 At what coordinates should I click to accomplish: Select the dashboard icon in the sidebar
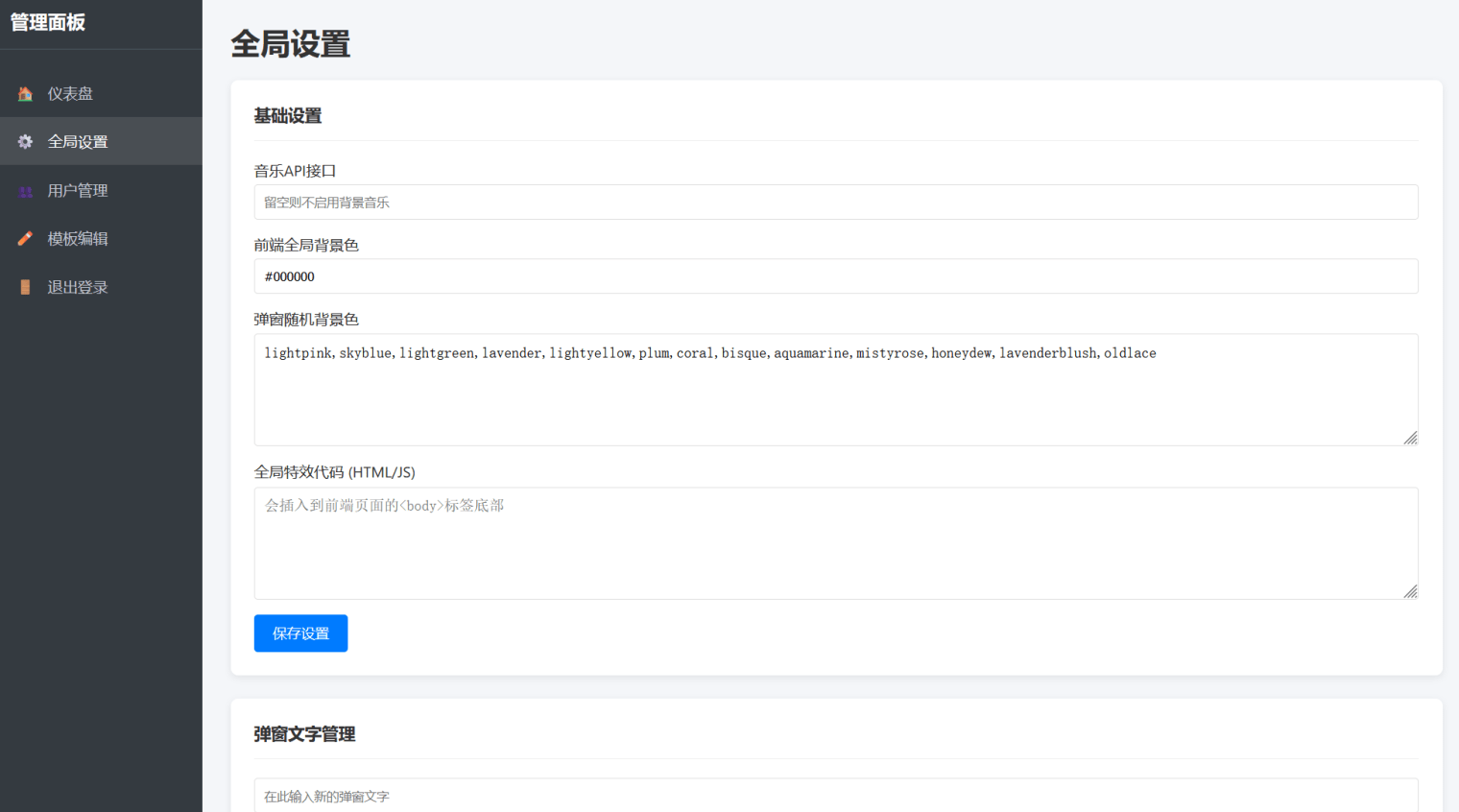tap(24, 93)
